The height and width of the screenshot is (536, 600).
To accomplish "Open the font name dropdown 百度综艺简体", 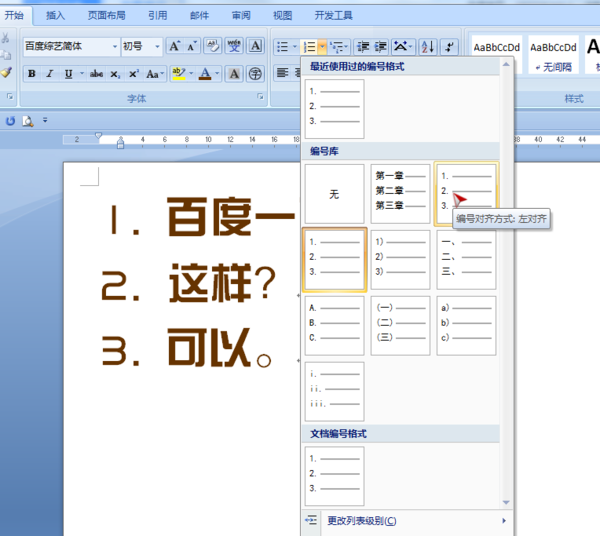I will (114, 47).
